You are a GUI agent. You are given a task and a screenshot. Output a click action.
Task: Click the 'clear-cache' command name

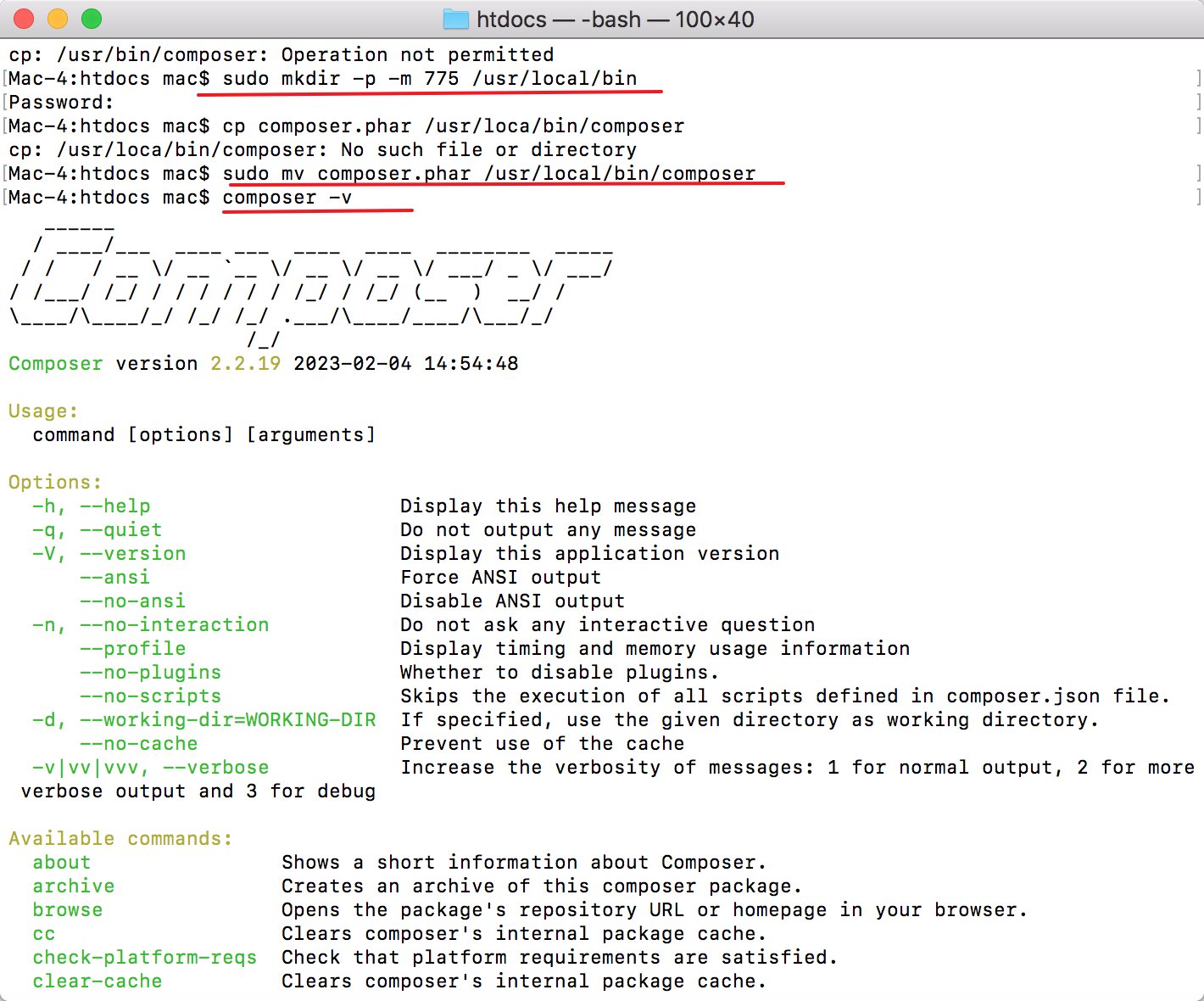[98, 981]
